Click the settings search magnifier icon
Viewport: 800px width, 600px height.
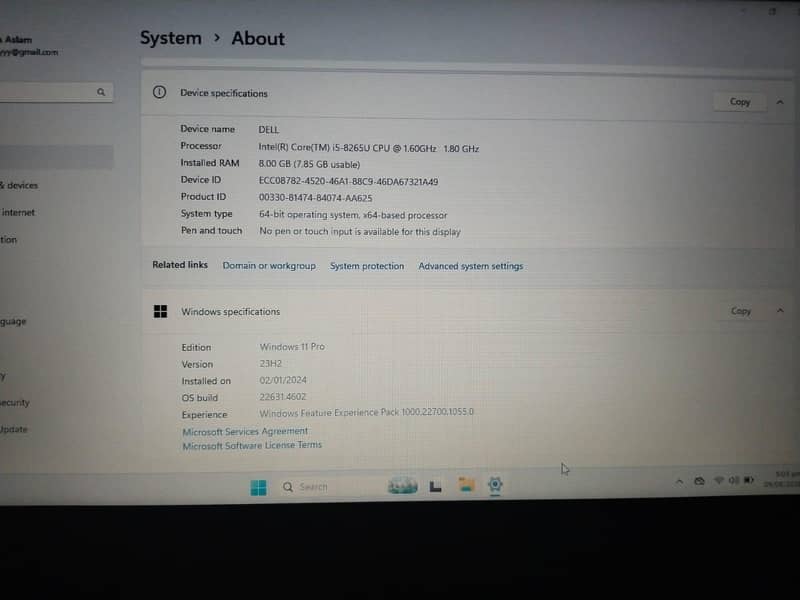tap(101, 92)
